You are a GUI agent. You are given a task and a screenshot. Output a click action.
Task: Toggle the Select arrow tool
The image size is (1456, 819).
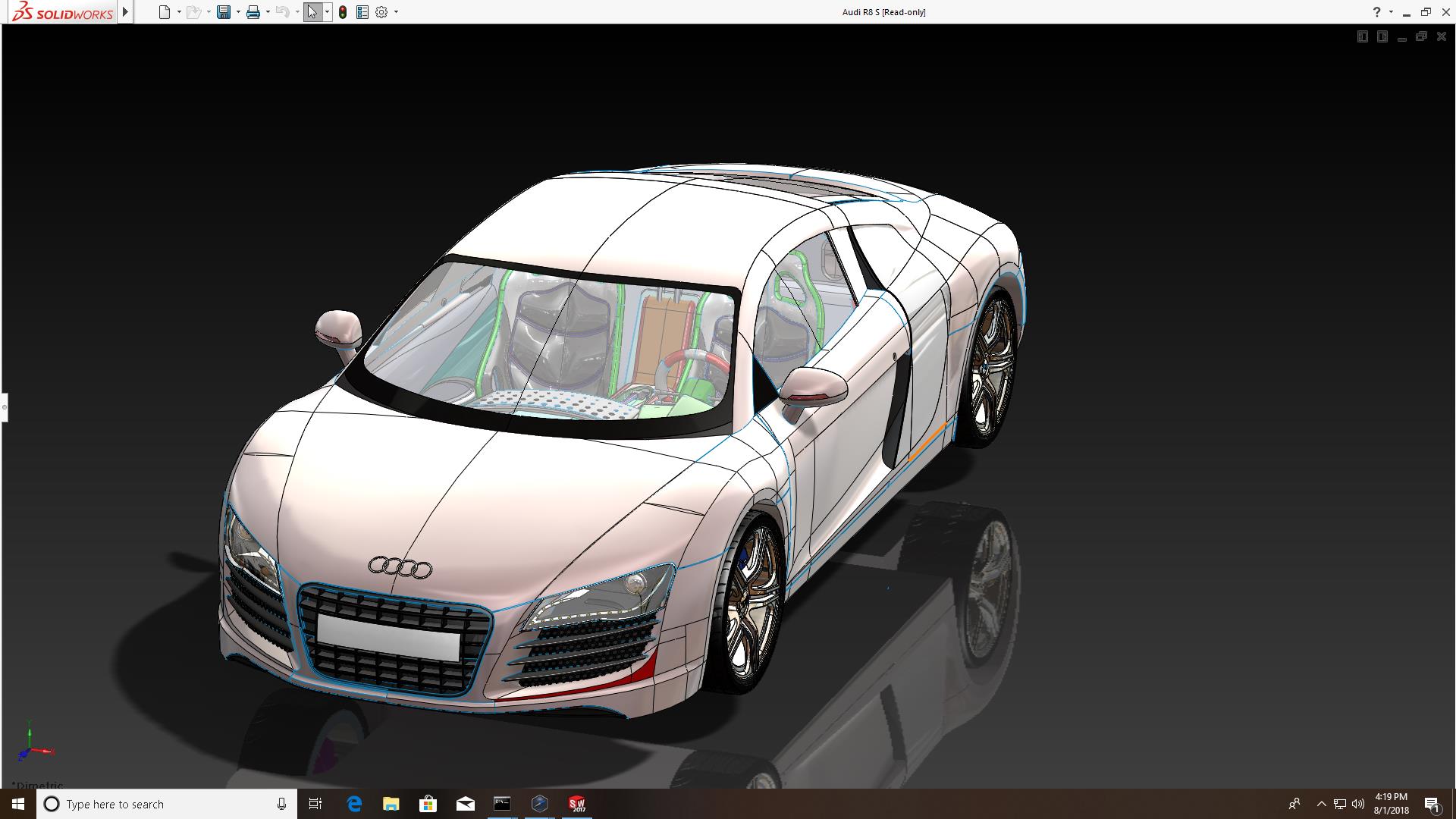click(312, 12)
